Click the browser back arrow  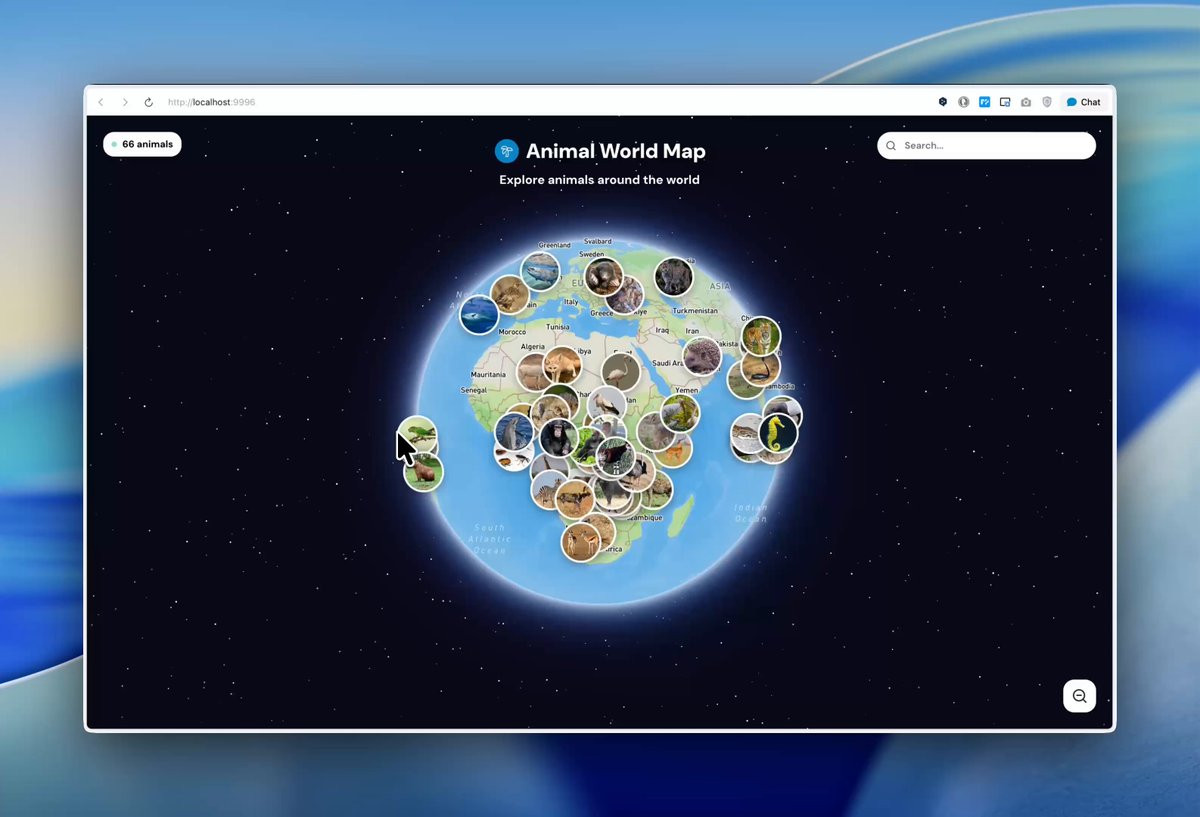[x=101, y=102]
